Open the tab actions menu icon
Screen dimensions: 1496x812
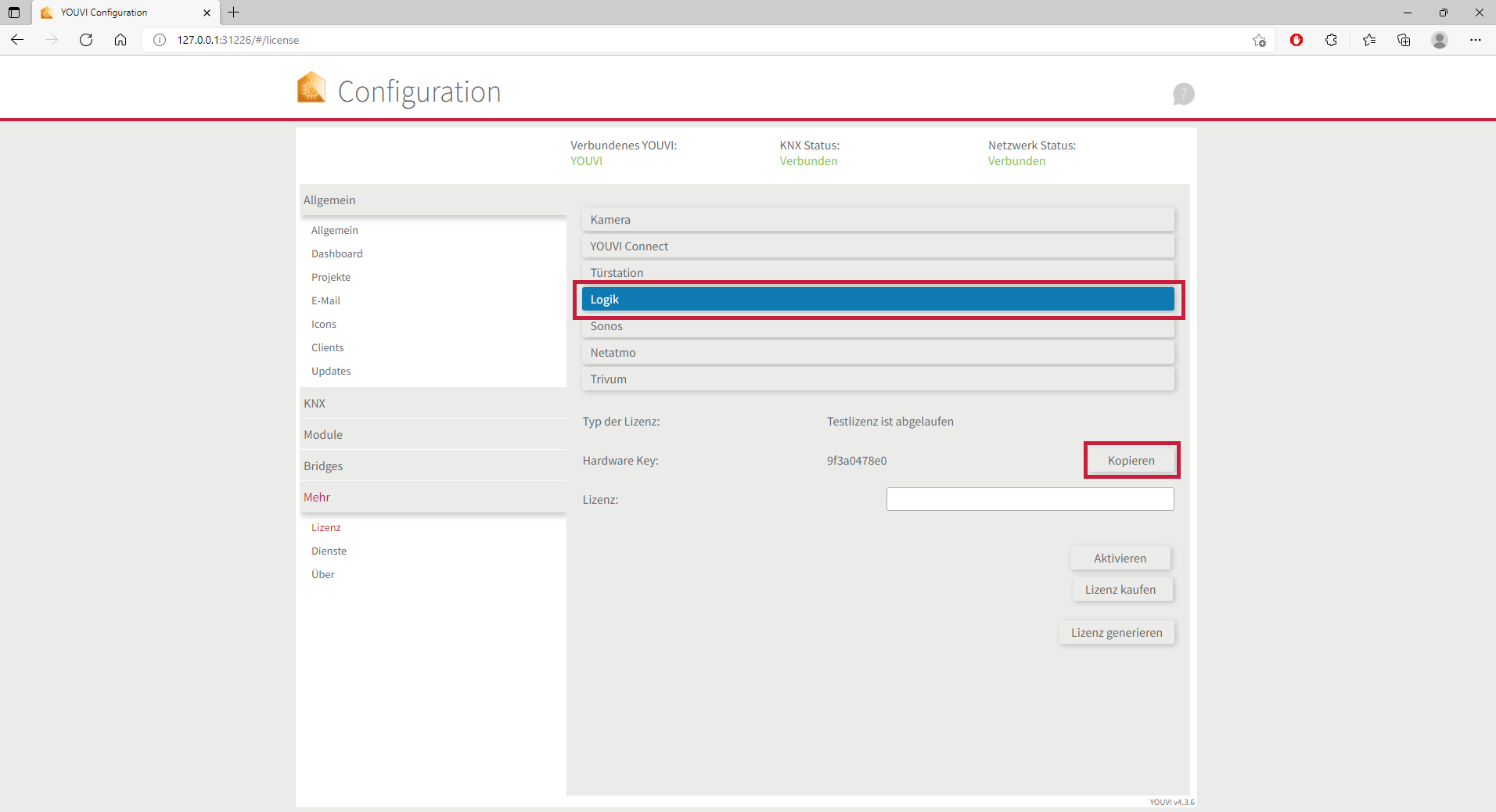[14, 13]
